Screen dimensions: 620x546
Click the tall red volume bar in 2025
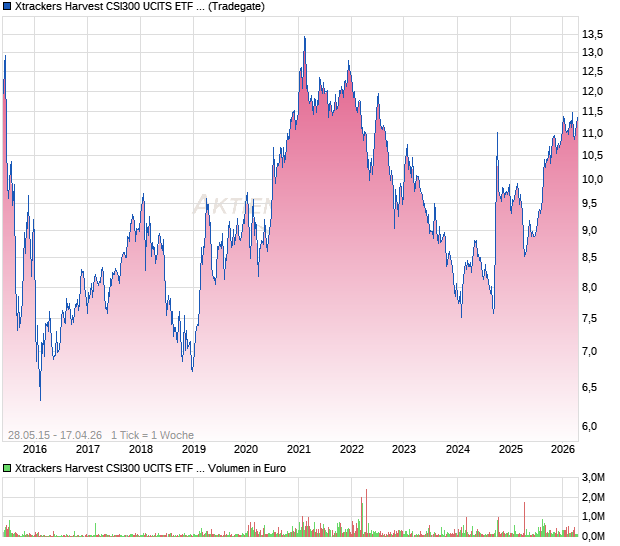525,519
